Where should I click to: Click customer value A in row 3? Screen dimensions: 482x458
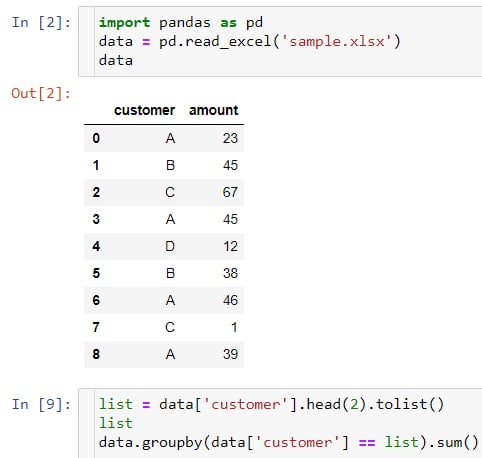[170, 219]
